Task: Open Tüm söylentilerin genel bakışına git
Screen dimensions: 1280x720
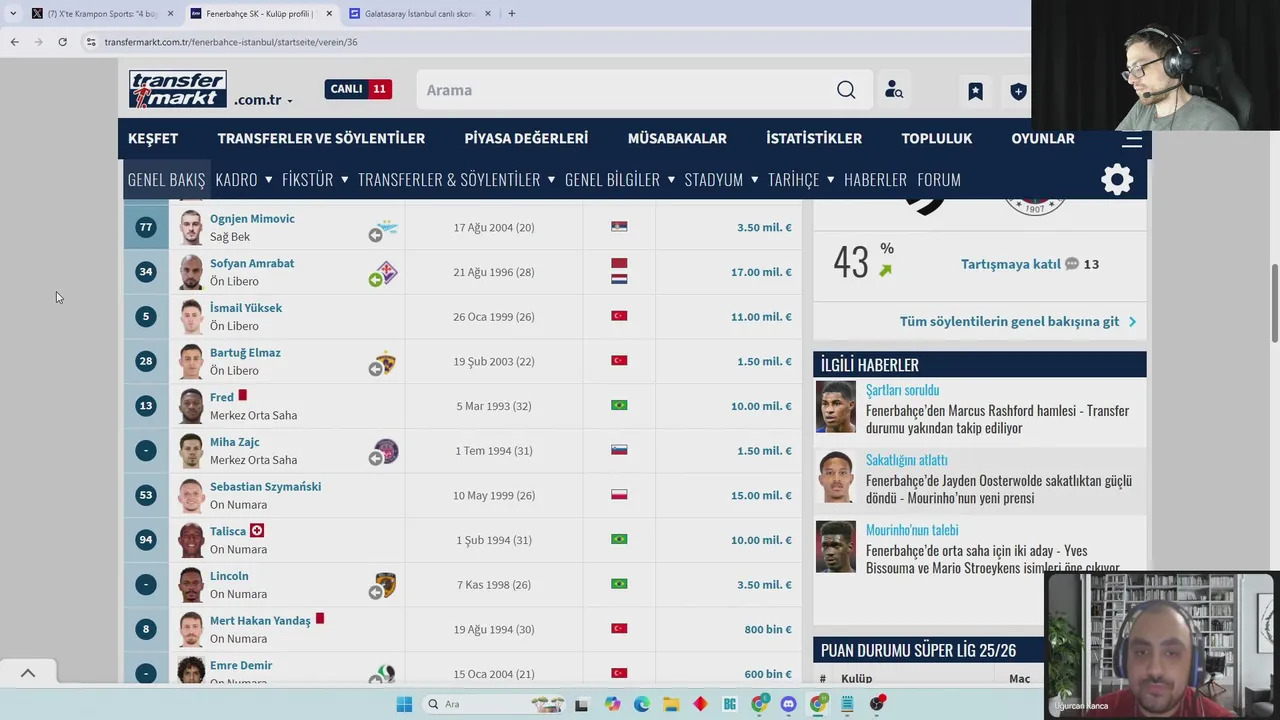Action: click(x=1009, y=321)
